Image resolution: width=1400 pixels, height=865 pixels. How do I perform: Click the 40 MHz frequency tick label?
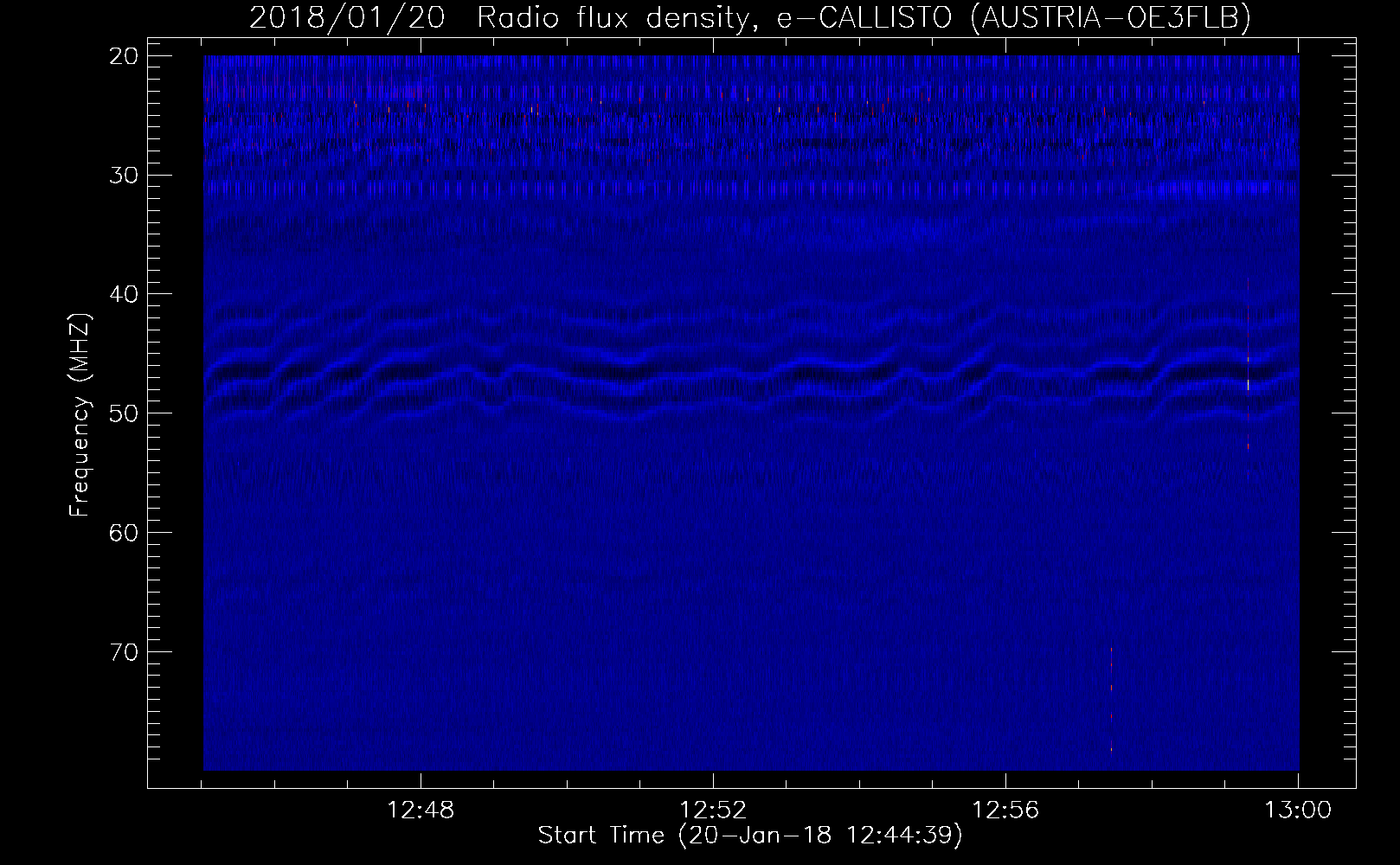[125, 294]
